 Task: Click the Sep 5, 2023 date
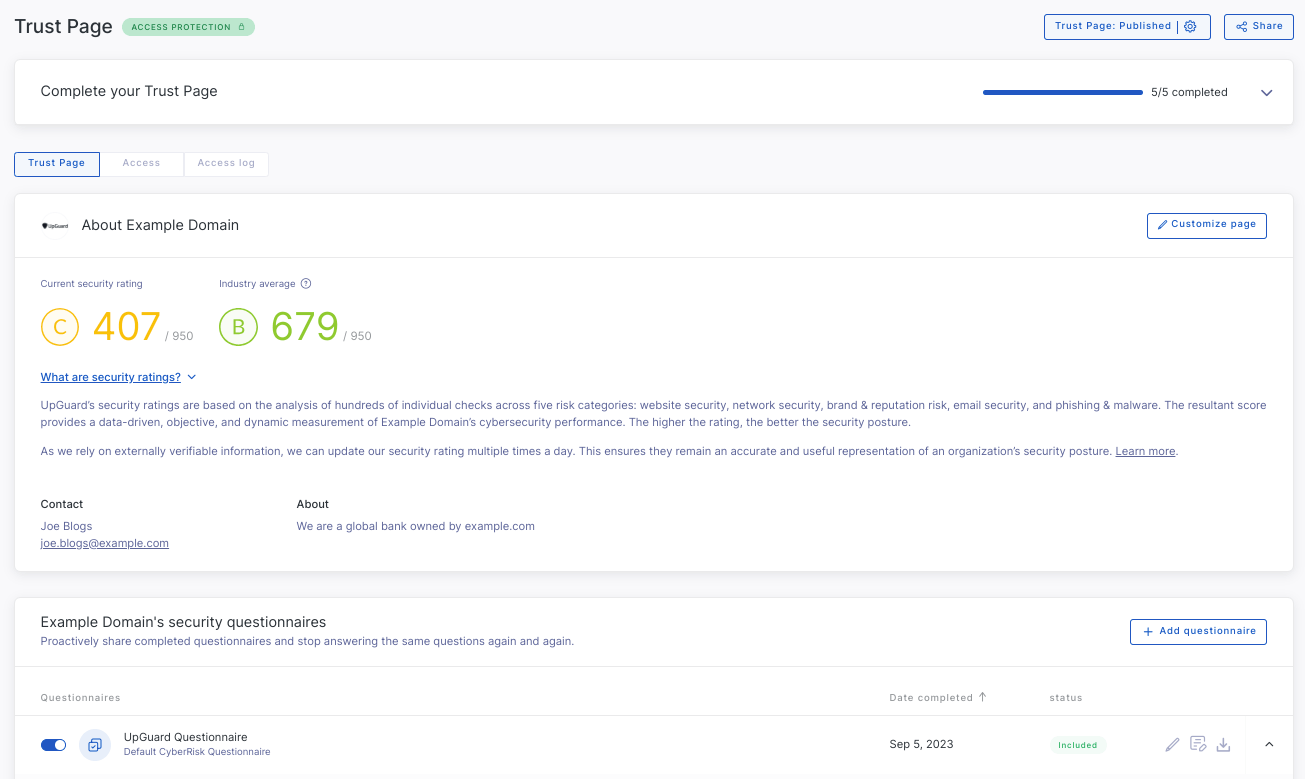(921, 744)
